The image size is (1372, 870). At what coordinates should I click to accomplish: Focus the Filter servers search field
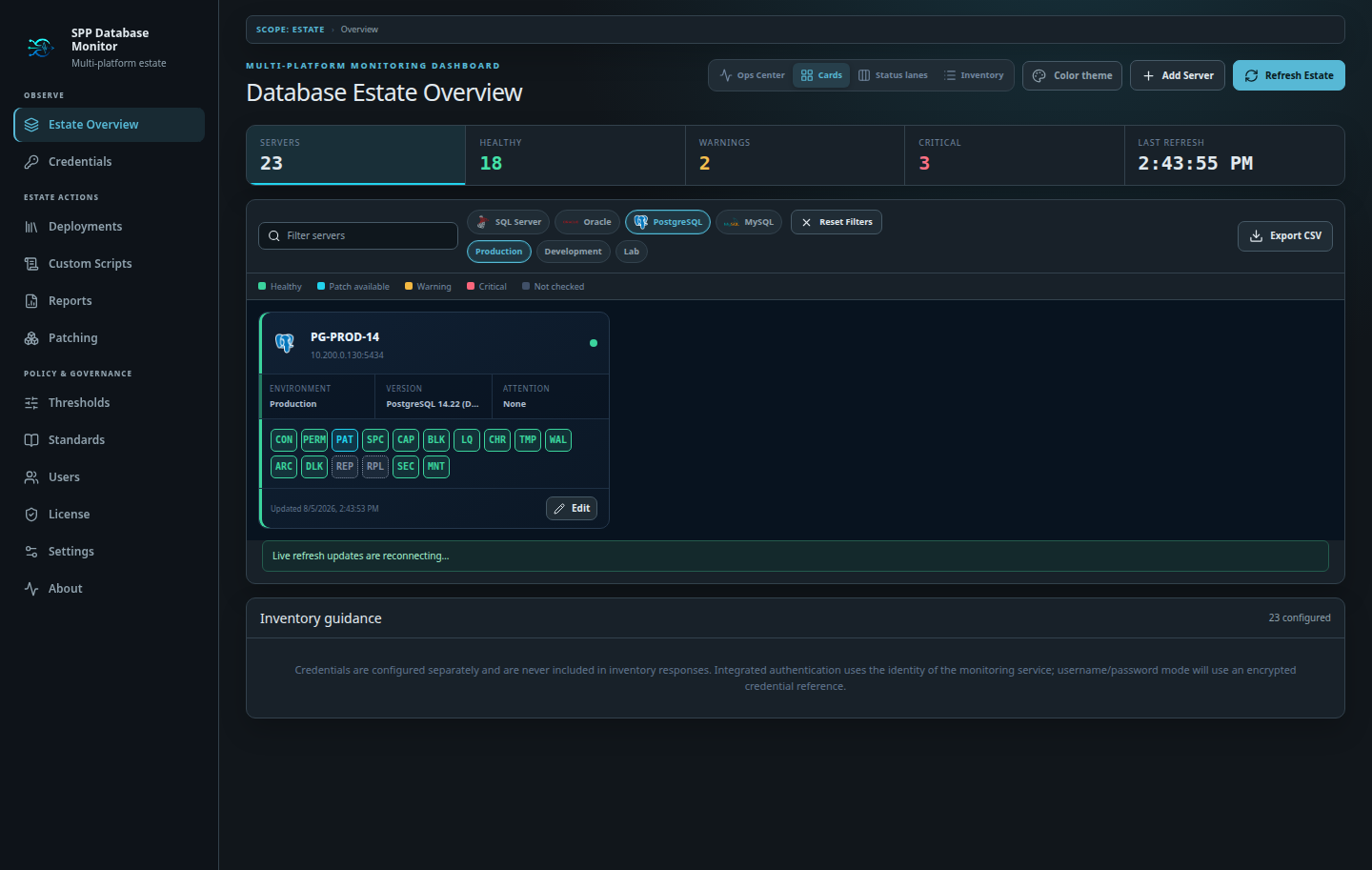(x=358, y=235)
